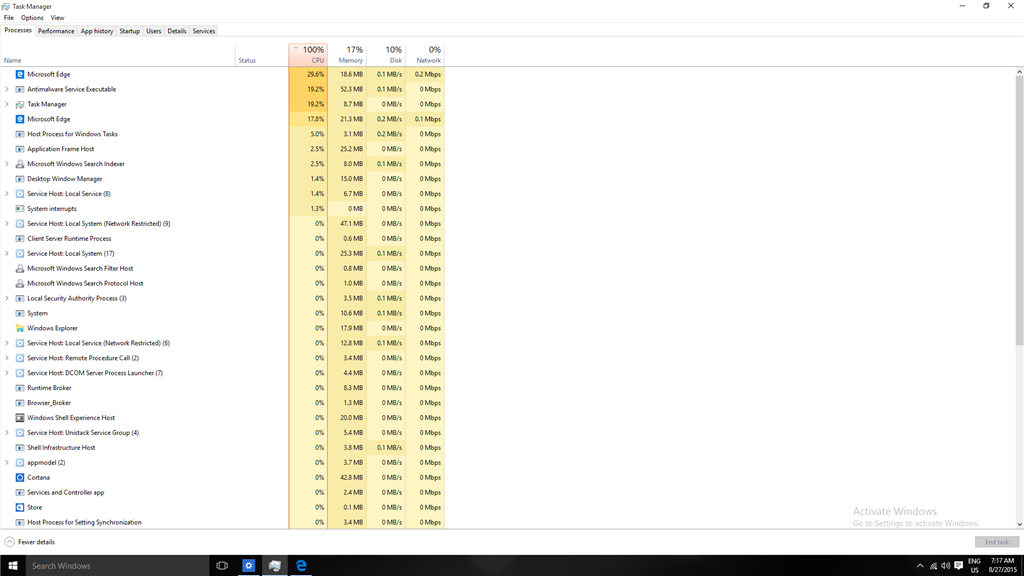Viewport: 1024px width, 576px height.
Task: Click the network icon in the system tray
Action: coord(934,565)
